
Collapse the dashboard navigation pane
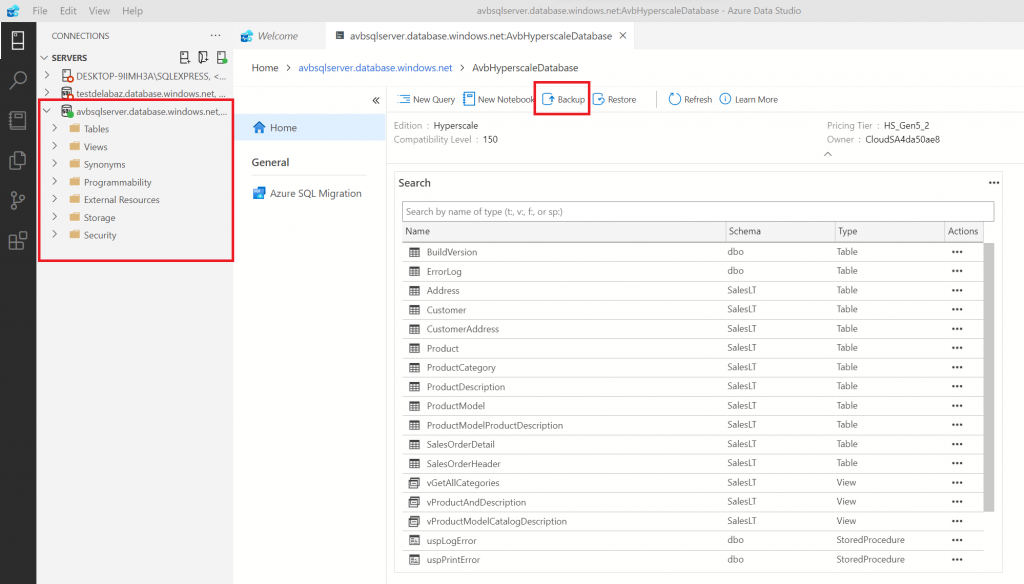[x=376, y=100]
